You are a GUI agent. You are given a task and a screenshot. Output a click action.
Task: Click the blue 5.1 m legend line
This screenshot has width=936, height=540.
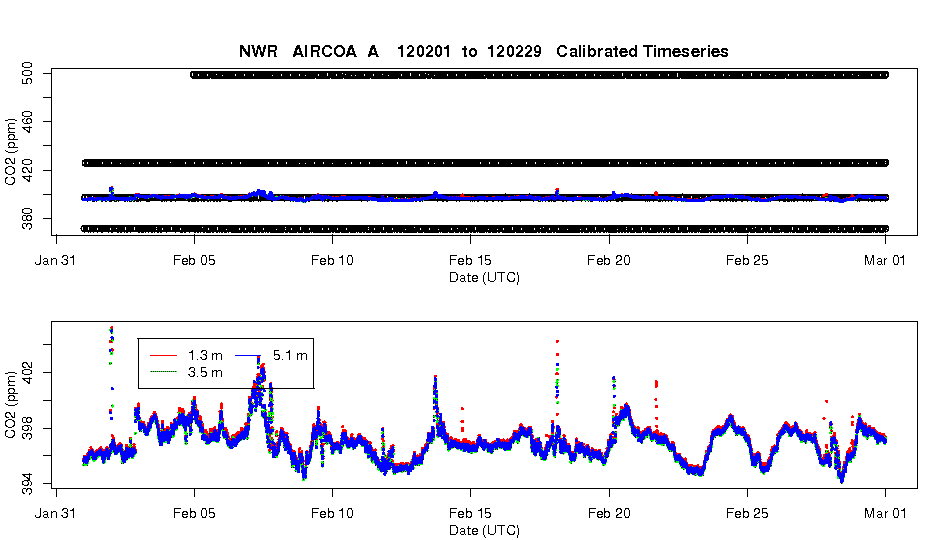point(248,356)
